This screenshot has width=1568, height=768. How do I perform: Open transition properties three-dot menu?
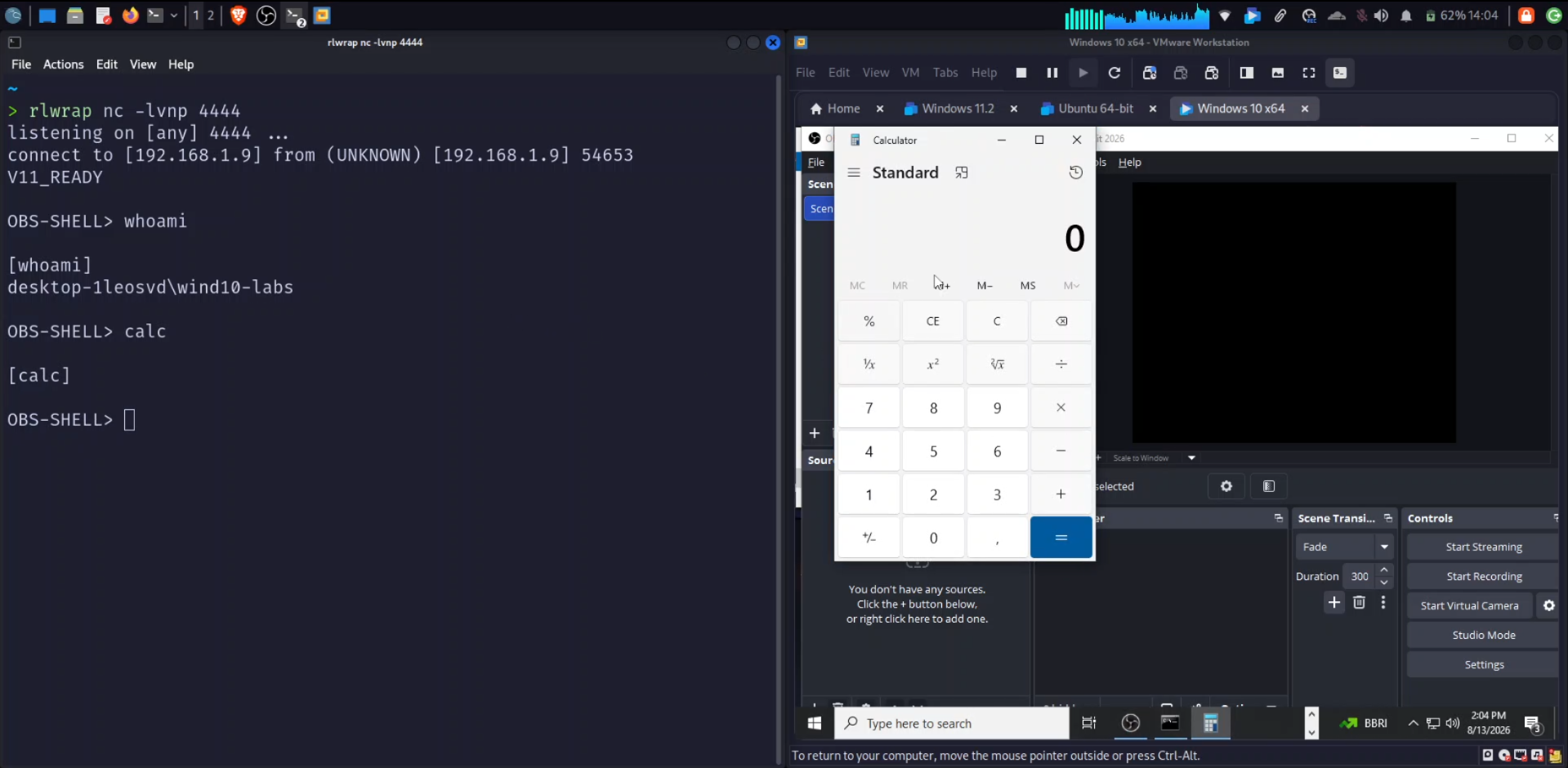[x=1383, y=603]
